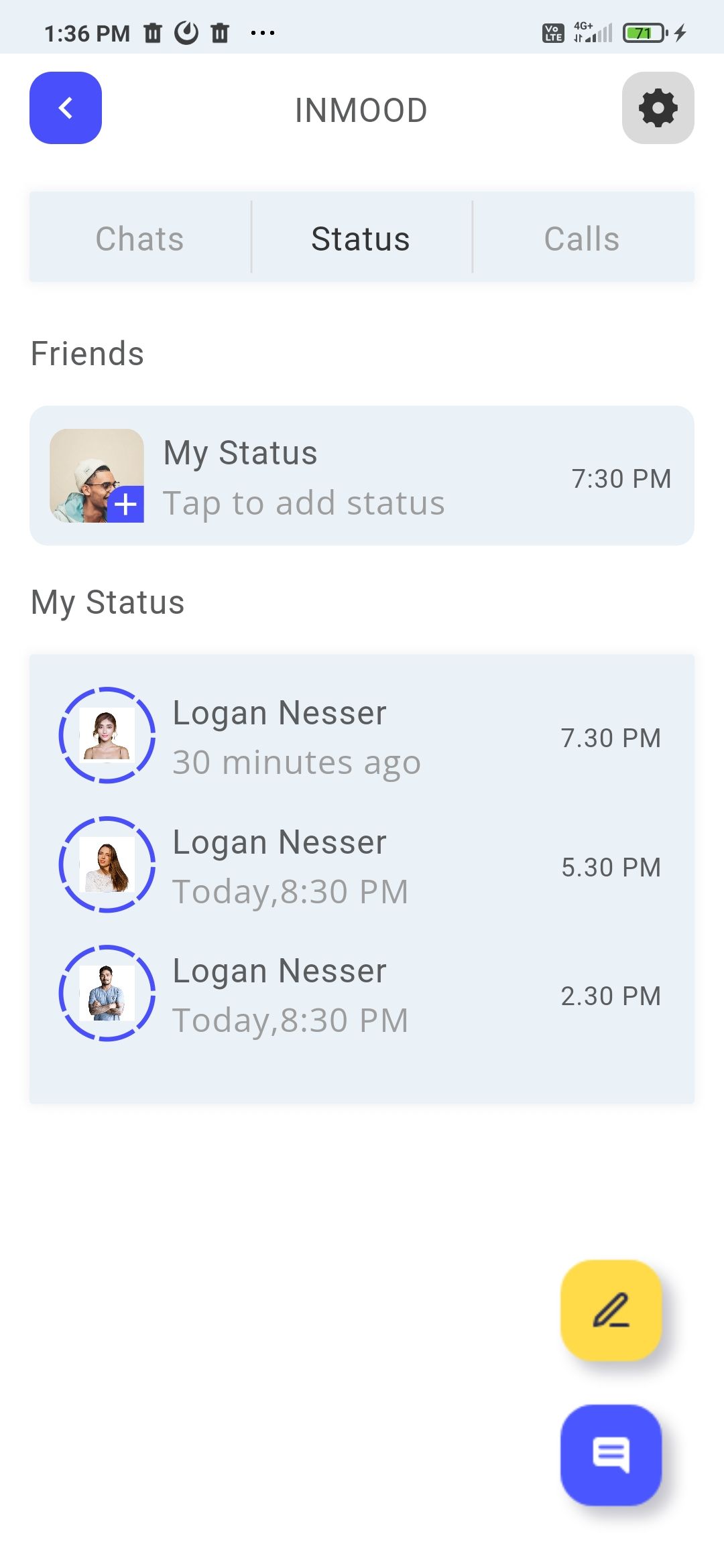The image size is (724, 1568).
Task: Tap the blue back arrow button
Action: point(66,108)
